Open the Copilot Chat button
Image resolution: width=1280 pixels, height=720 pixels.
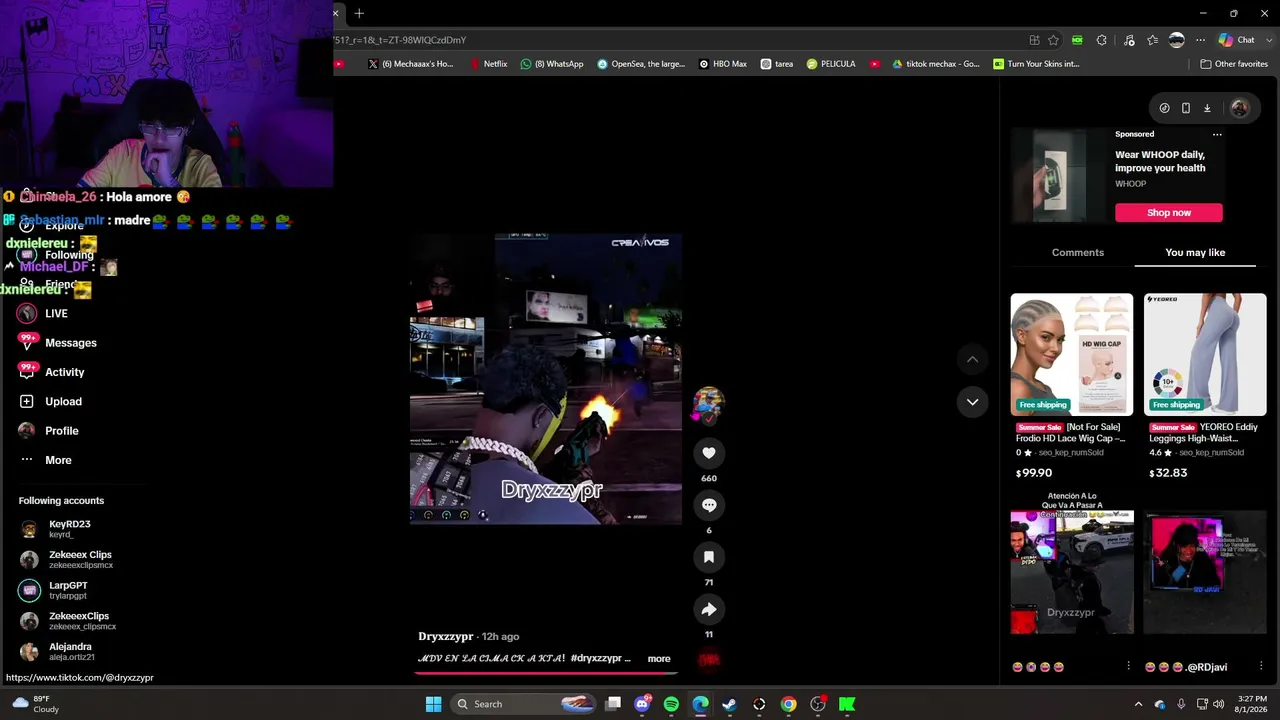(1237, 40)
